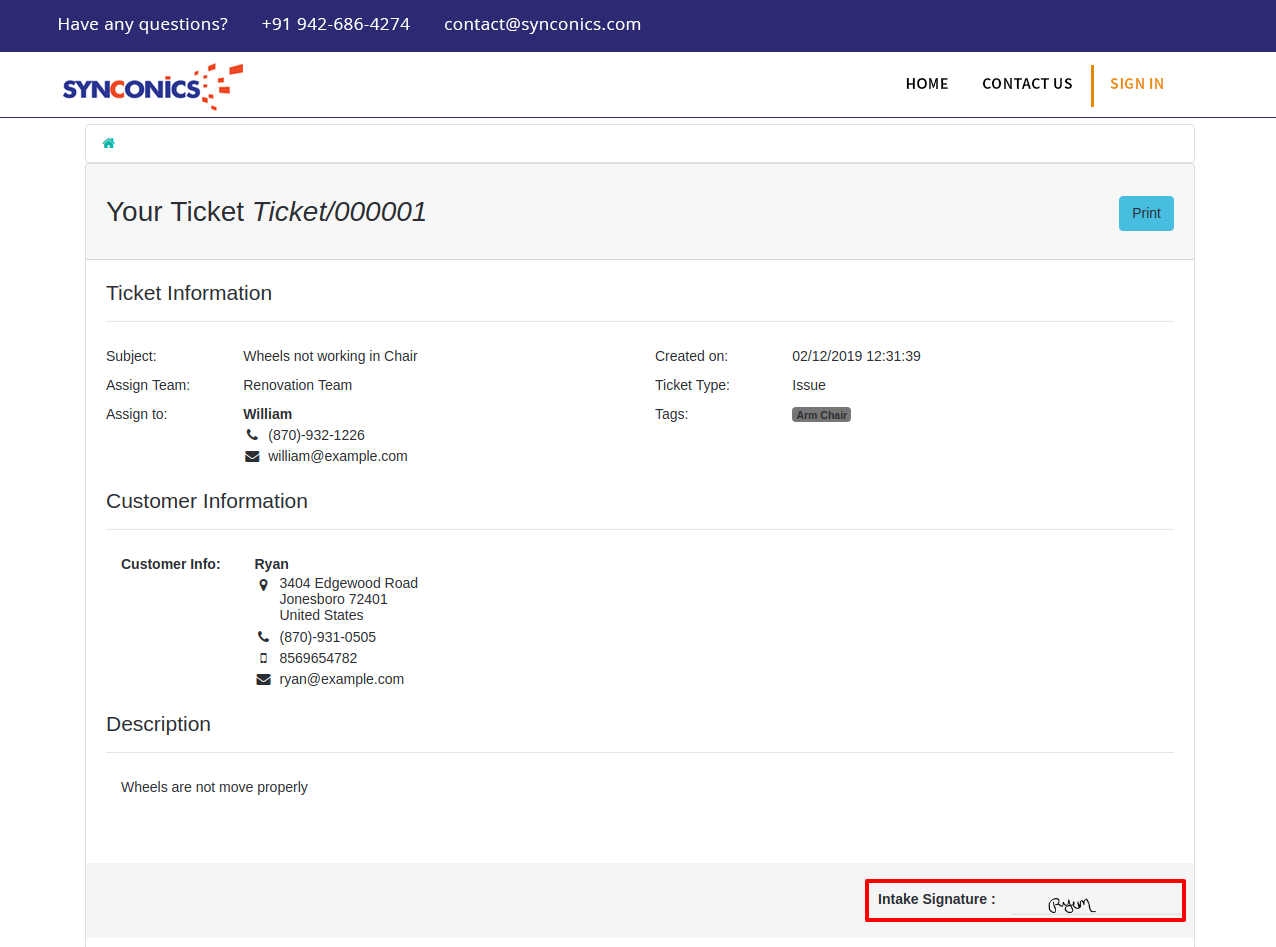The height and width of the screenshot is (947, 1276).
Task: Click the Ticket/000001 title text
Action: tap(339, 212)
